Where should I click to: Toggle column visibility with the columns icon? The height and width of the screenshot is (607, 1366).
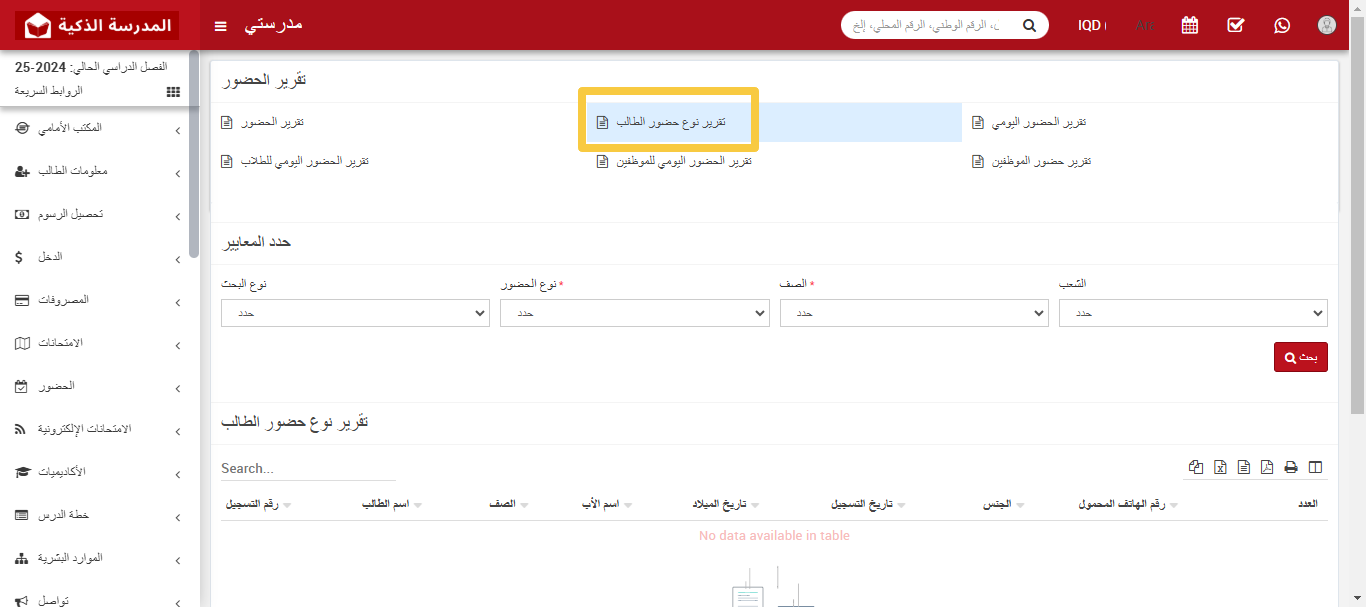pos(1315,466)
